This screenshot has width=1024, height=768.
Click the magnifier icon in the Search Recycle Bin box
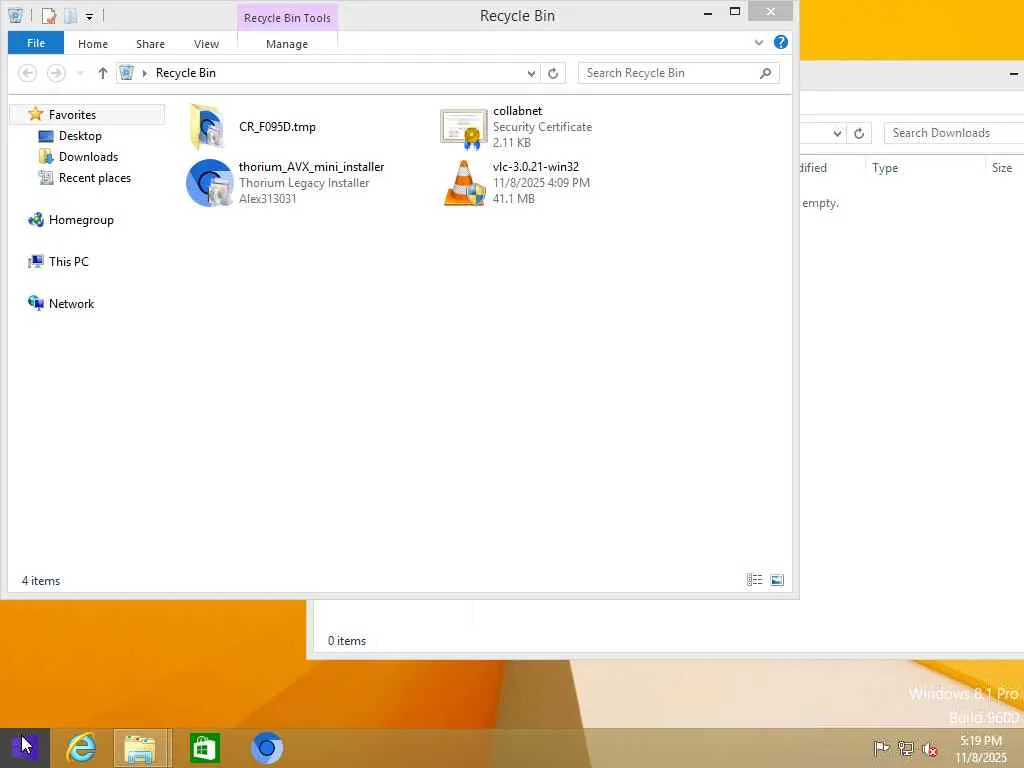[x=765, y=73]
